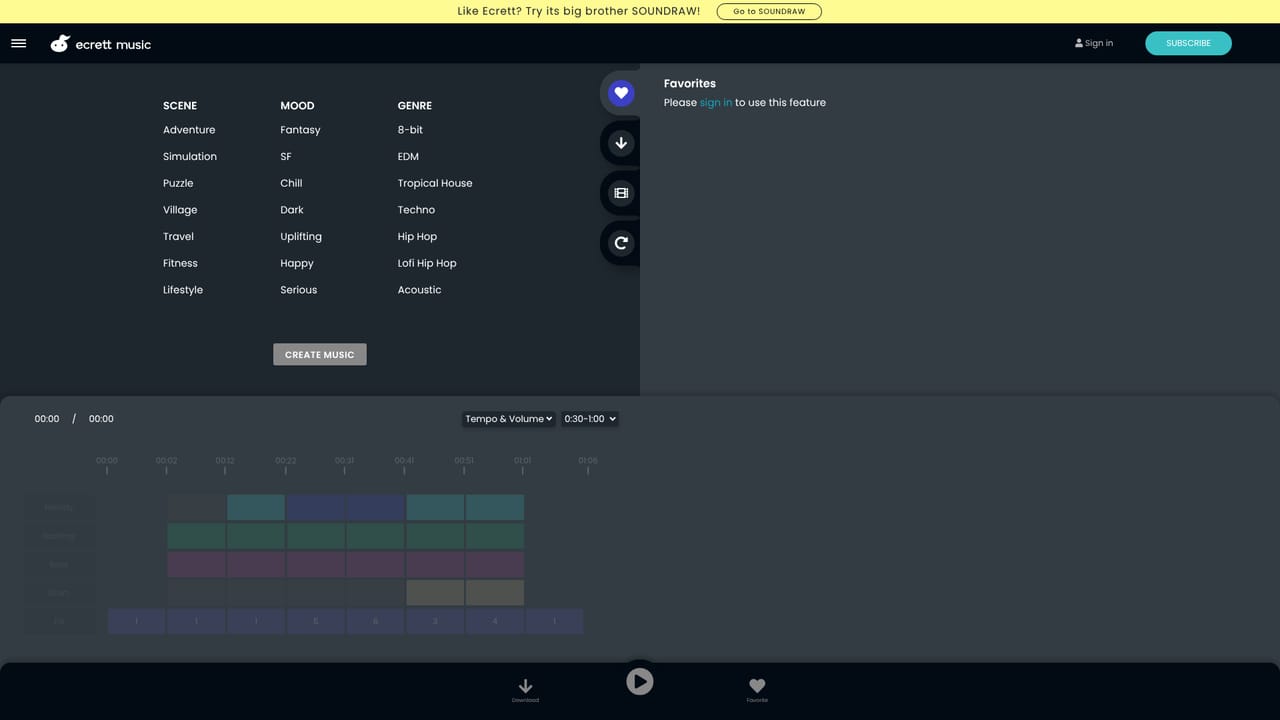Viewport: 1280px width, 720px height.
Task: Click the MOOD column heading
Action: tap(297, 106)
